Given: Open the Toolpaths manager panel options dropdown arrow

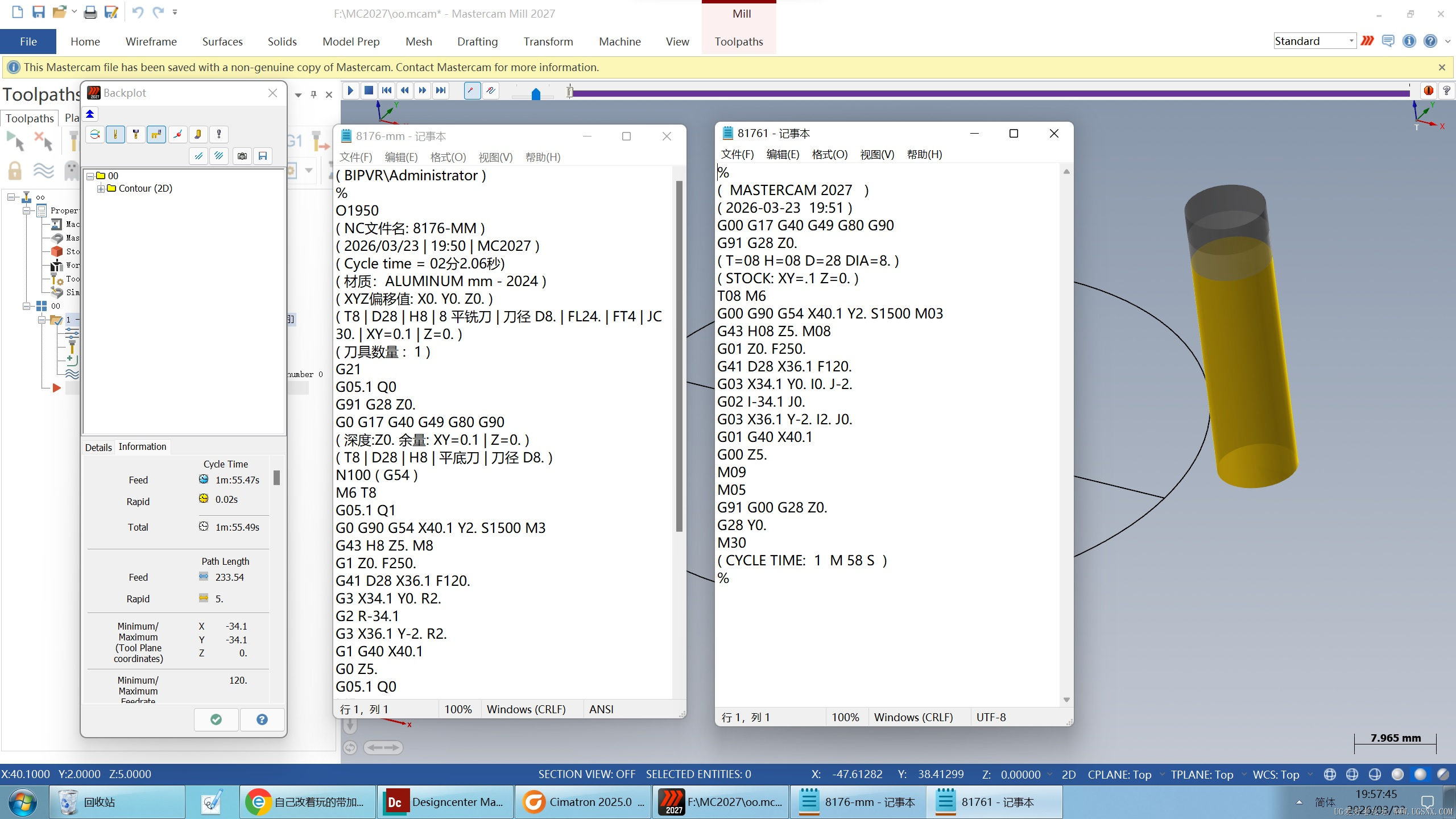Looking at the screenshot, I should (x=298, y=94).
